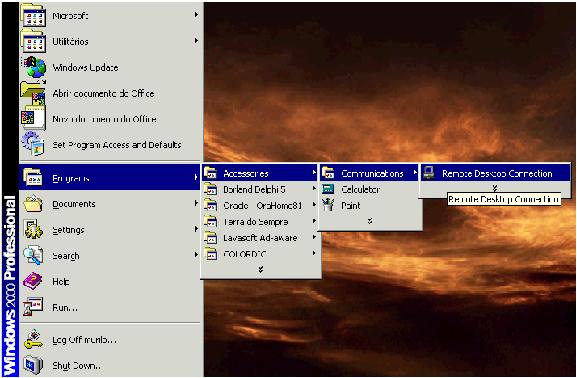This screenshot has width=577, height=378.
Task: Expand the Oracle OraHome81 submenu arrow
Action: 314,205
